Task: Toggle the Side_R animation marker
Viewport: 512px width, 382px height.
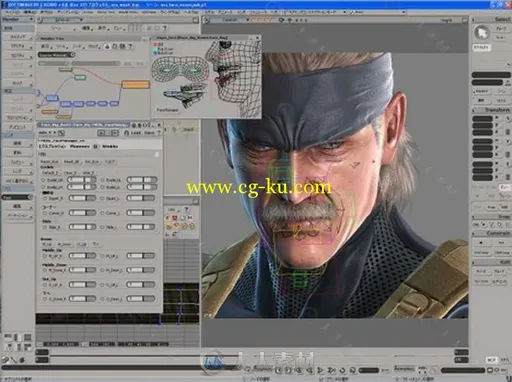Action: 44,227
